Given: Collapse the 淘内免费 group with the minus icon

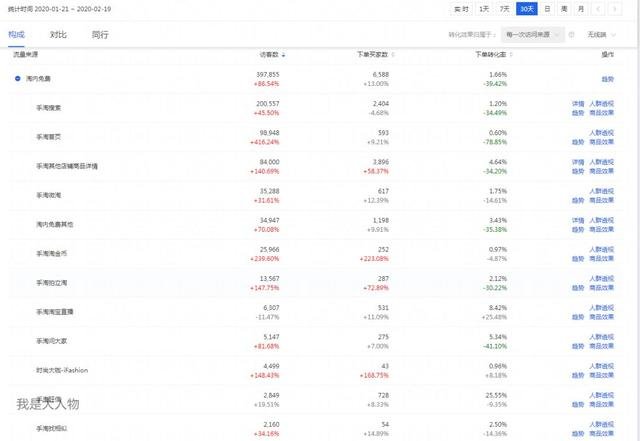Looking at the screenshot, I should [x=18, y=78].
